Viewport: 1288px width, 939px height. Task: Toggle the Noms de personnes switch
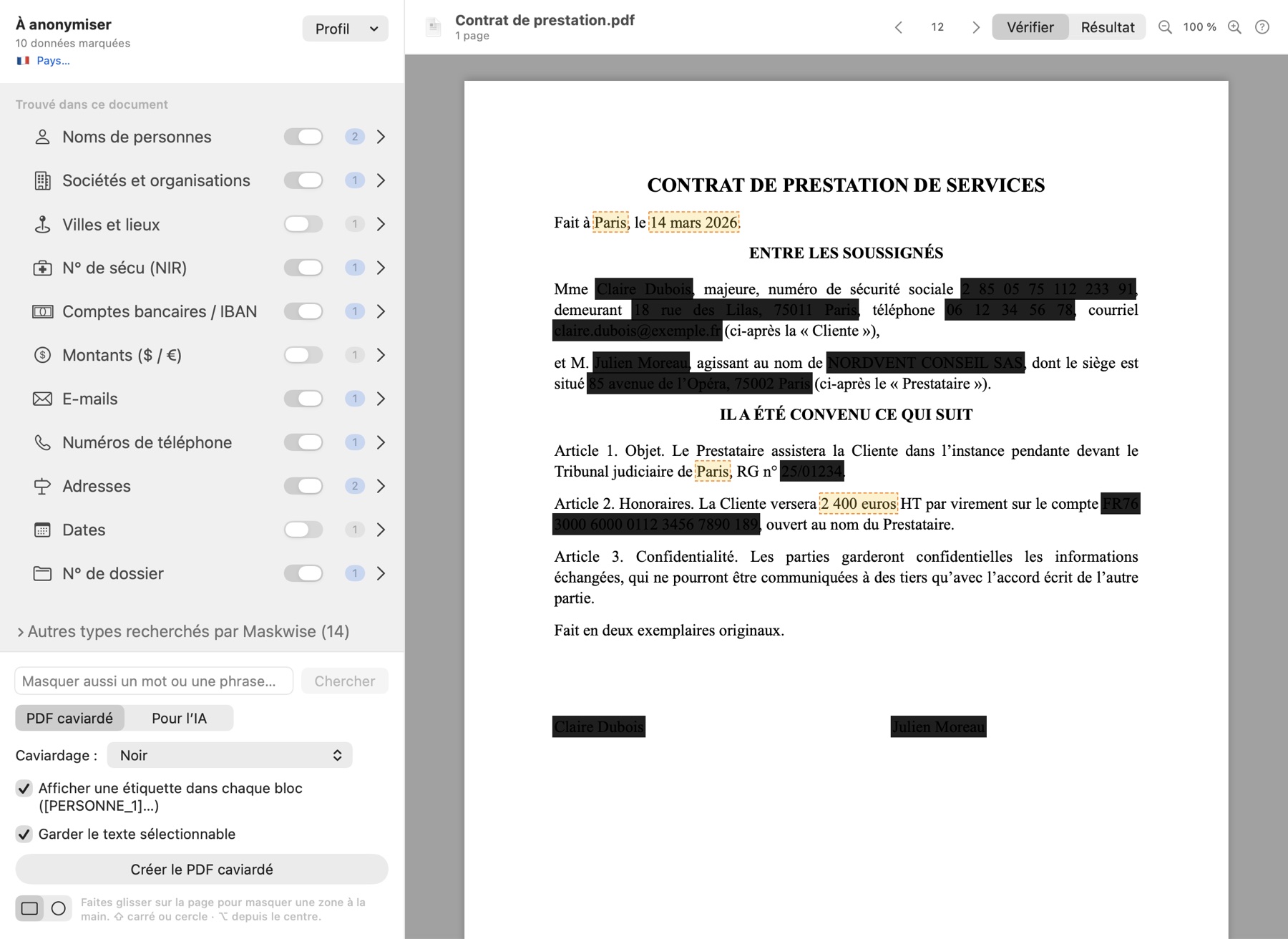[x=303, y=137]
